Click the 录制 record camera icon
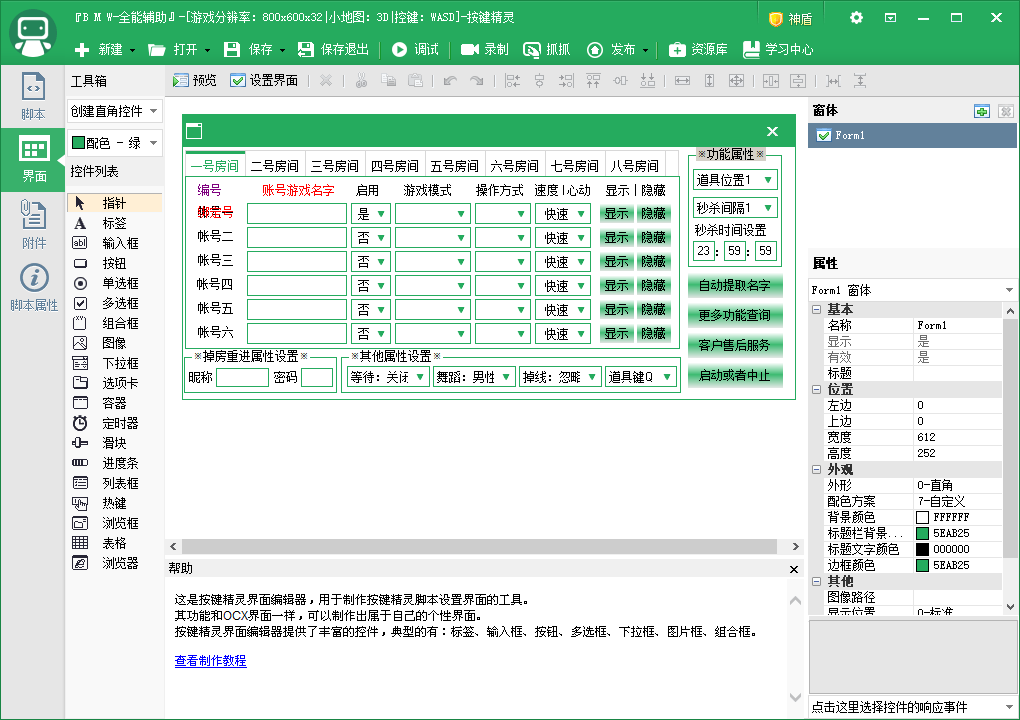 coord(470,49)
